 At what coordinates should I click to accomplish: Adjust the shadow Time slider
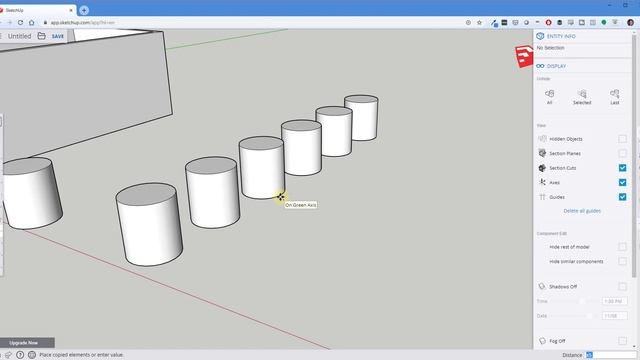coord(582,301)
